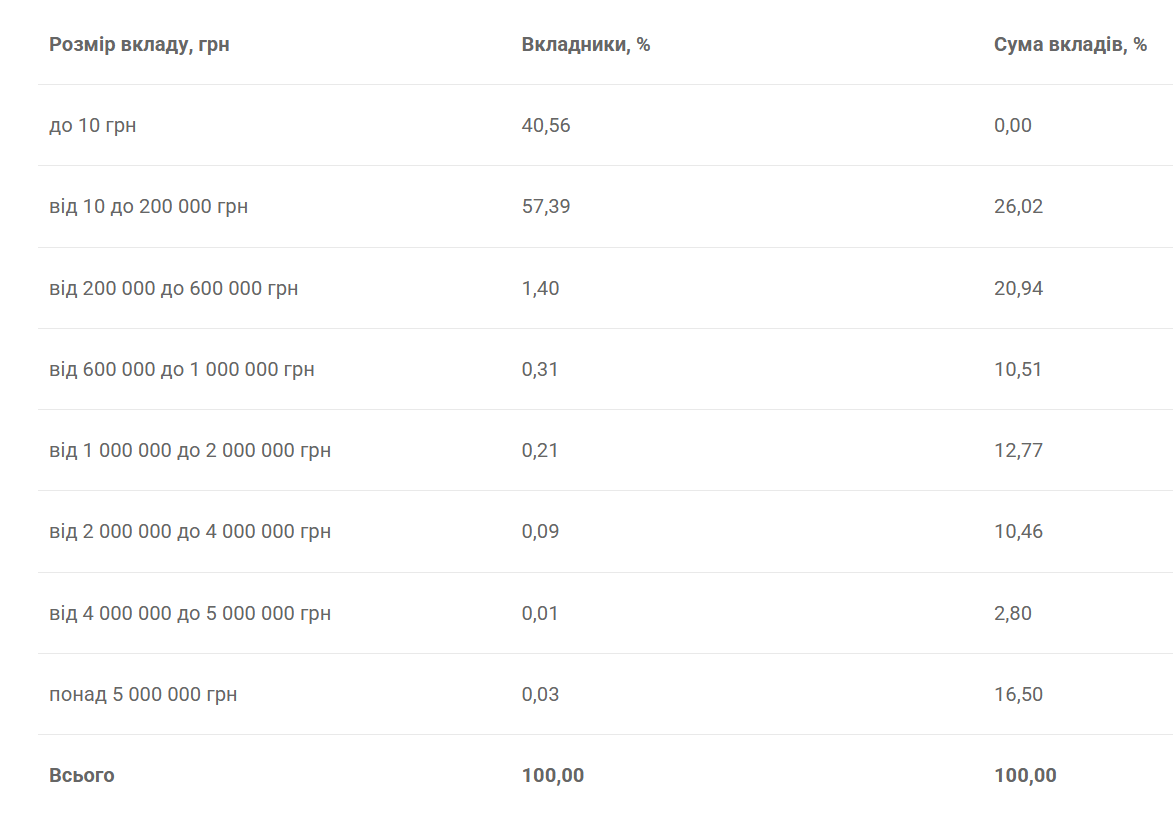Click 'від 4 000 000 до 5 000 000 грн'
This screenshot has width=1173, height=817.
(x=190, y=614)
